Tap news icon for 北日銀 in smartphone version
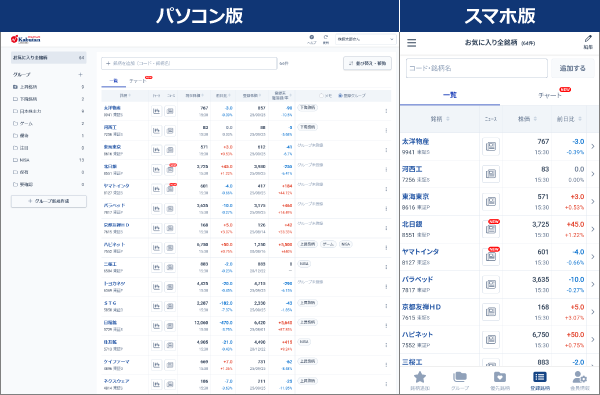This screenshot has height=395, width=600. pos(491,229)
